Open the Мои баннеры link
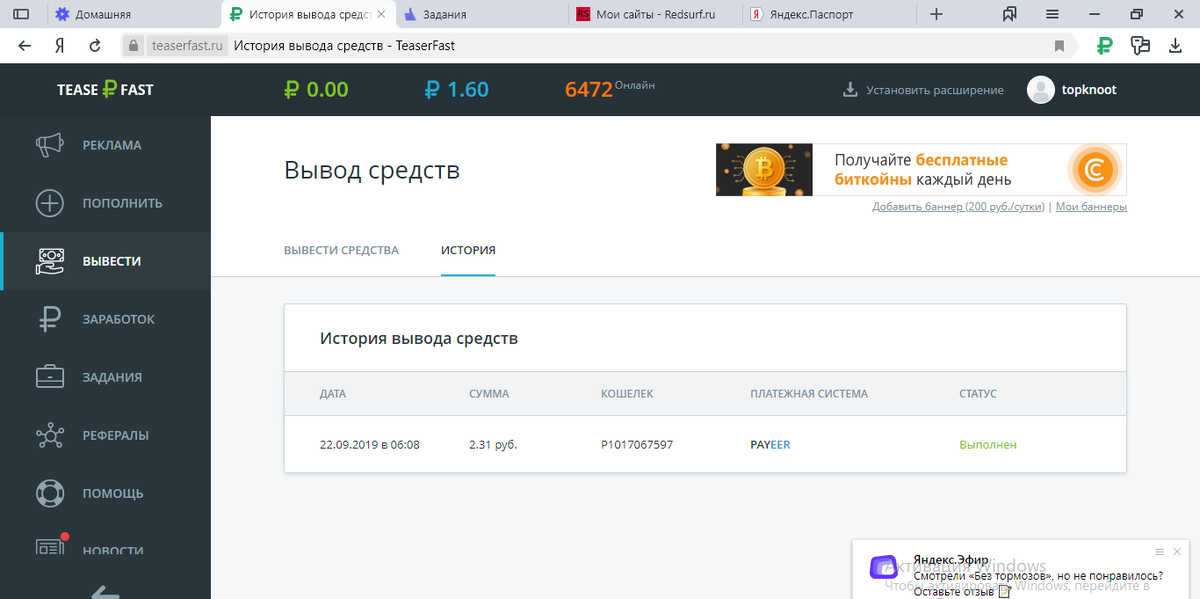 click(x=1091, y=206)
